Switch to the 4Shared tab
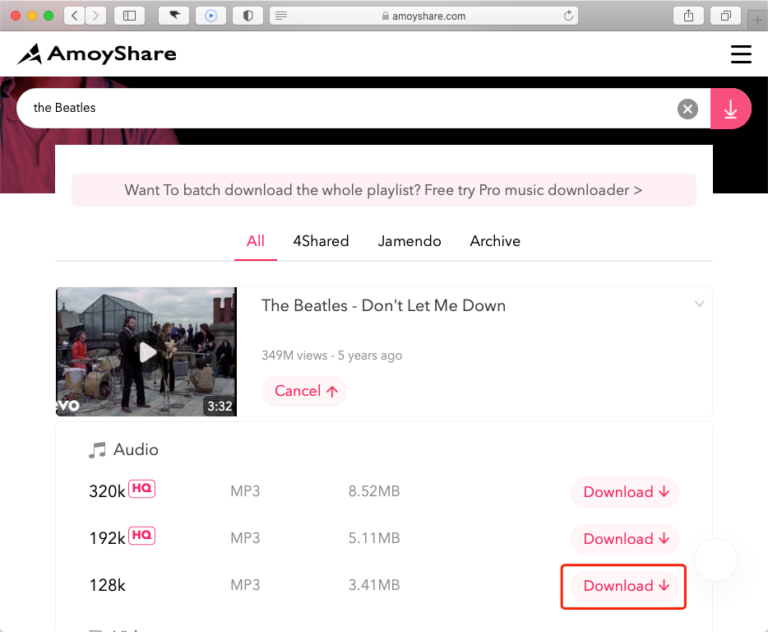 pyautogui.click(x=321, y=241)
